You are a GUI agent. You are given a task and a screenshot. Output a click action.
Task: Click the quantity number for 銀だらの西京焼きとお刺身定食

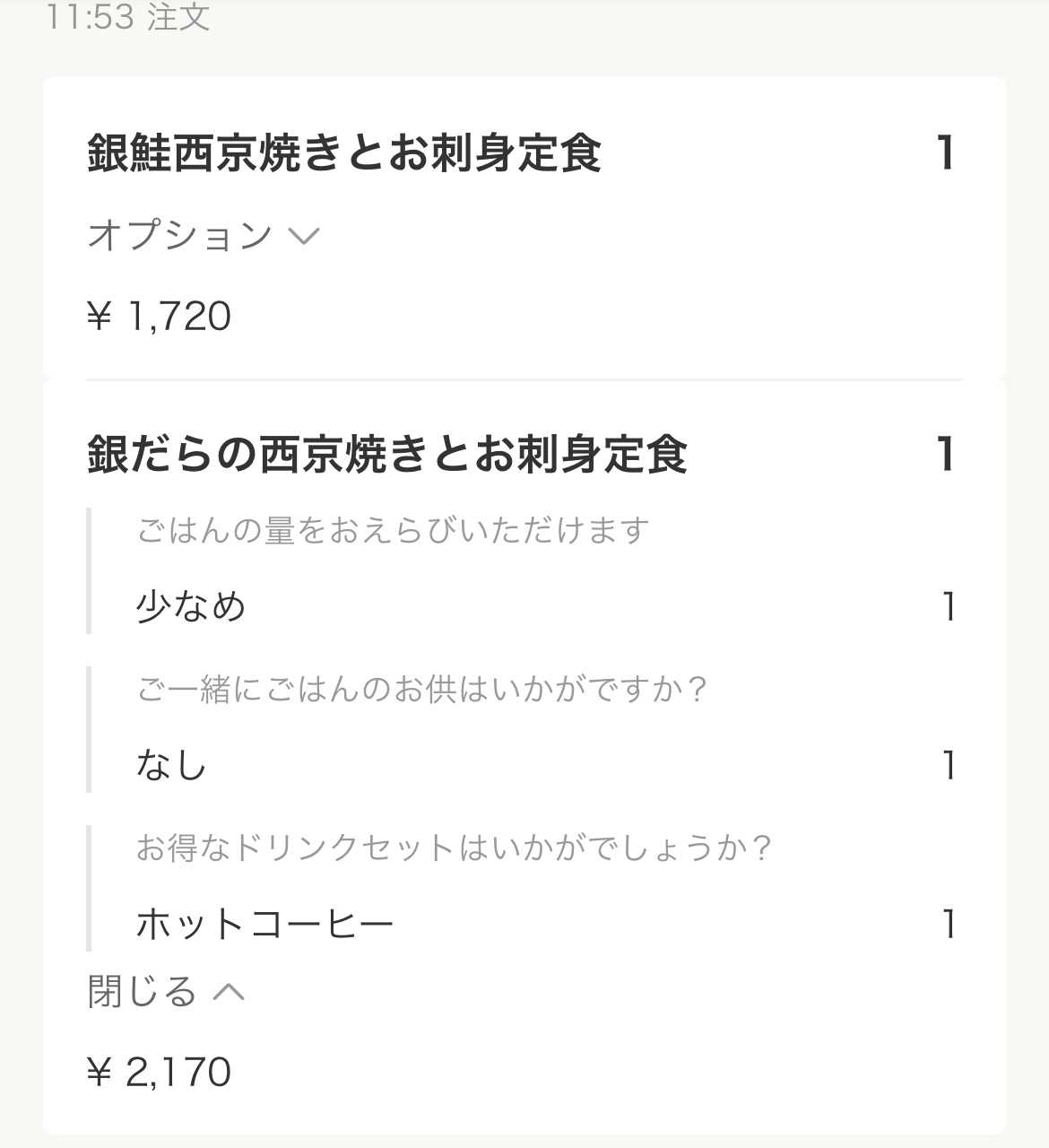[x=944, y=454]
